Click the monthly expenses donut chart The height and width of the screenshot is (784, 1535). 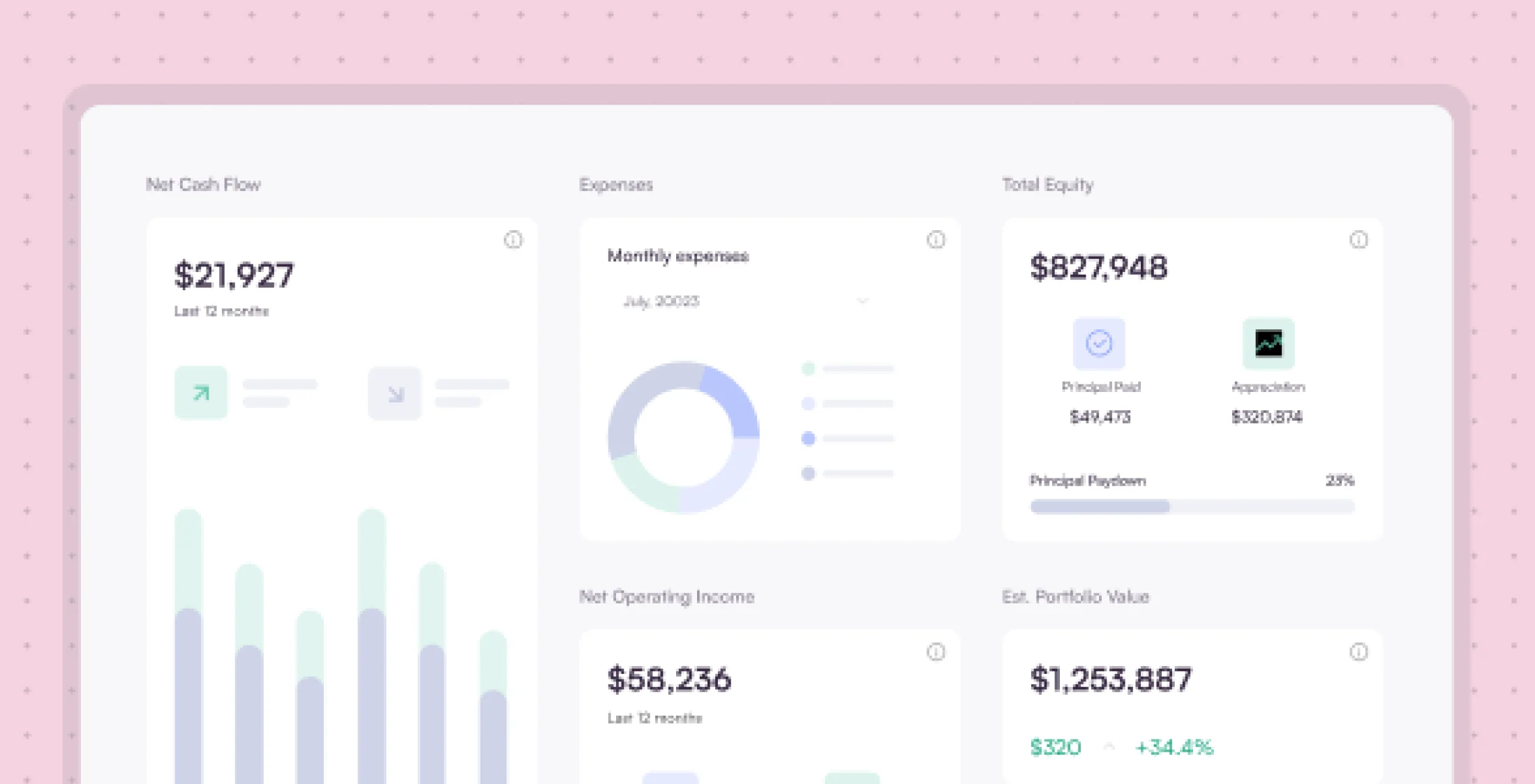tap(683, 437)
